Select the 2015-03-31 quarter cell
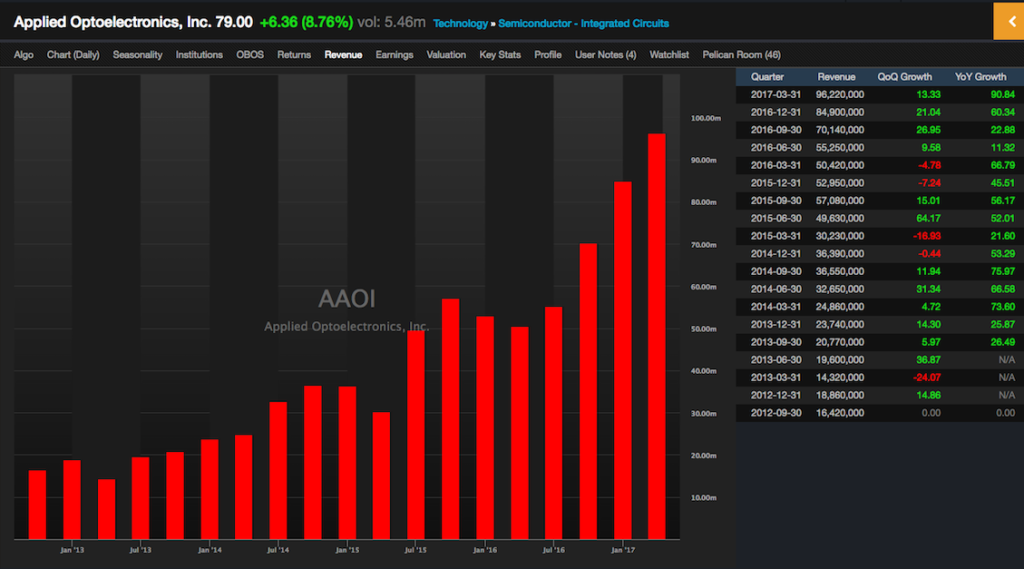Viewport: 1024px width, 569px height. tap(776, 236)
